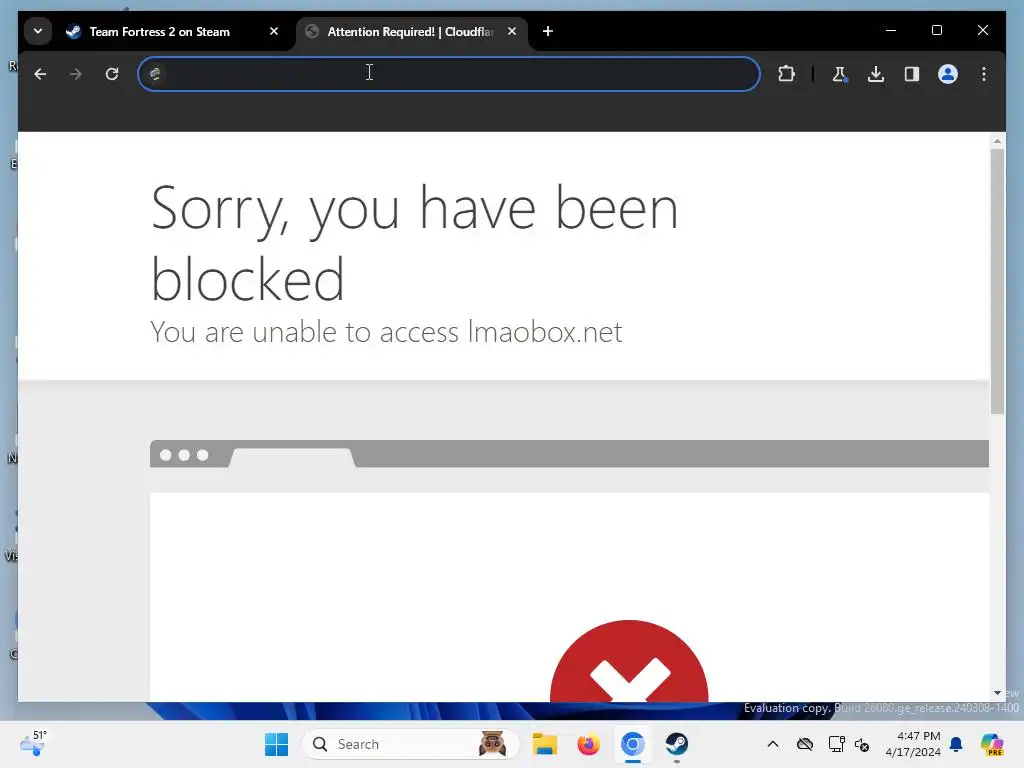Open the Windows Start menu

tap(276, 744)
